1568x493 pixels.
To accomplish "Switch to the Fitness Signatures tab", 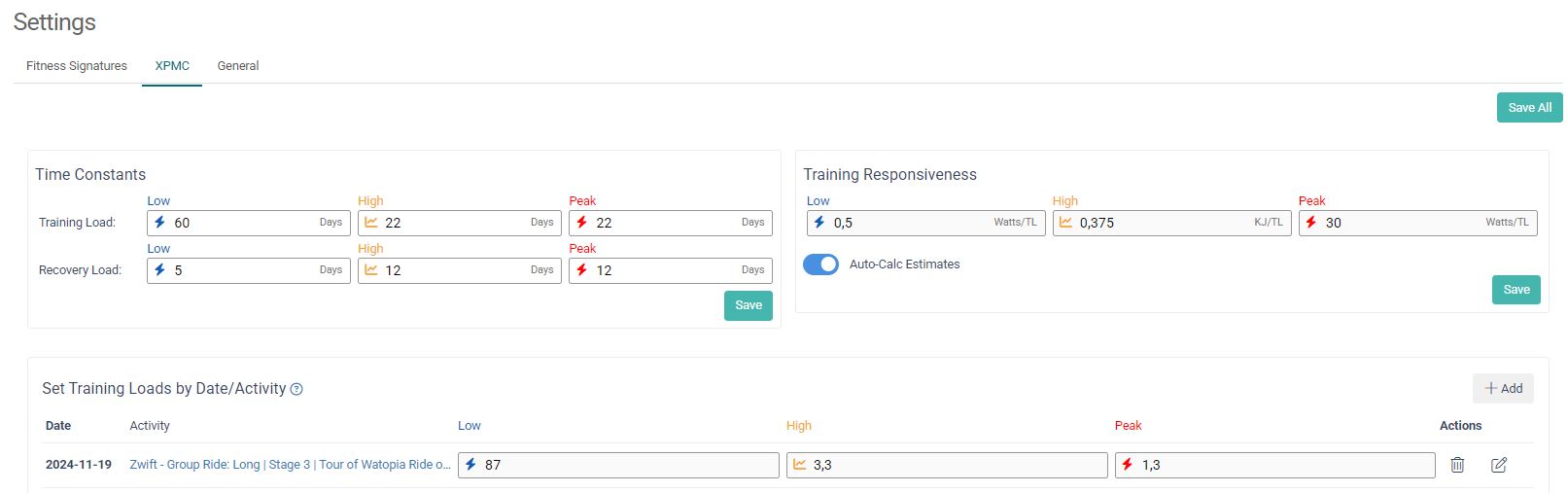I will point(77,66).
